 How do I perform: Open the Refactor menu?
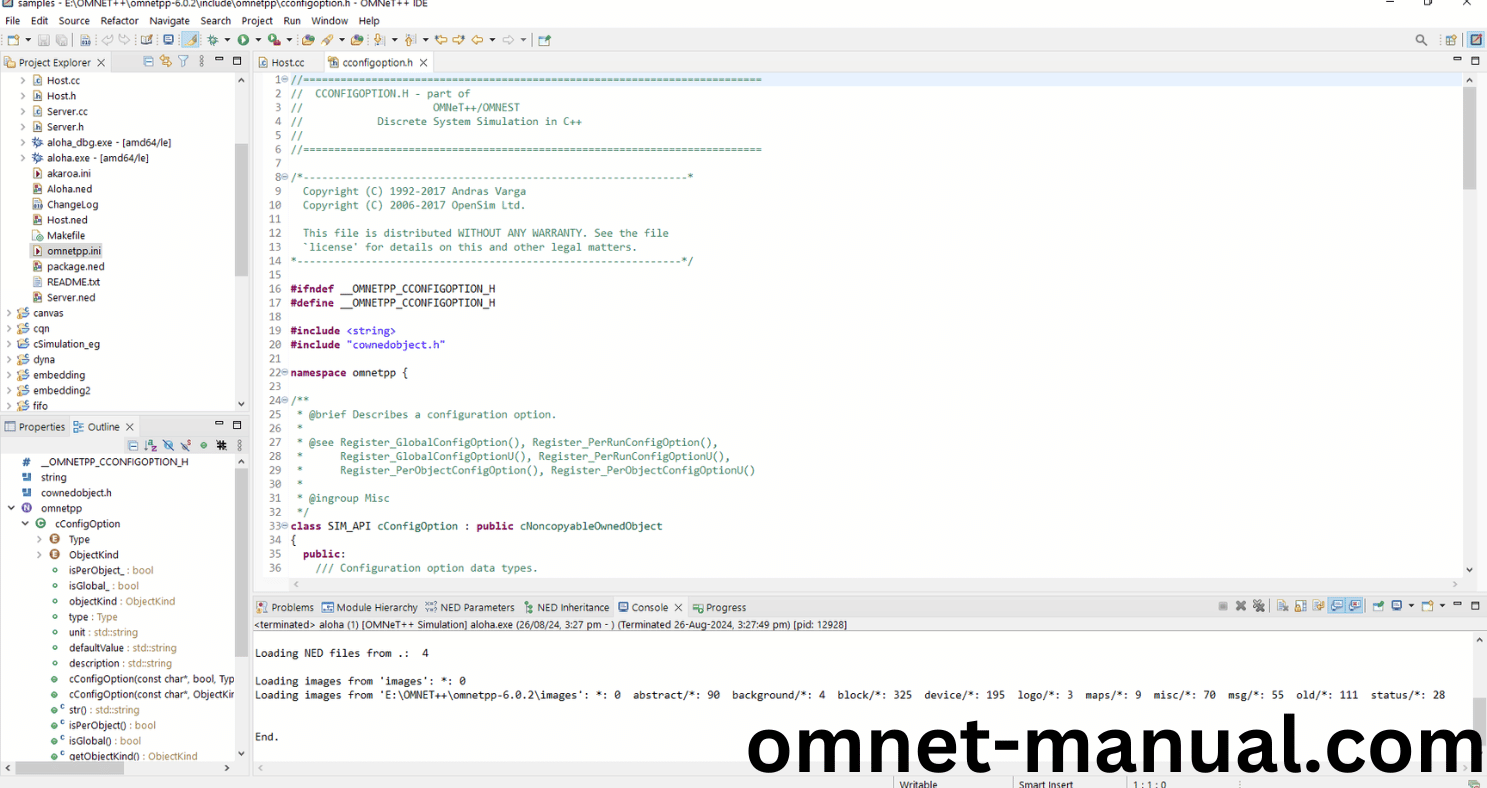click(119, 20)
